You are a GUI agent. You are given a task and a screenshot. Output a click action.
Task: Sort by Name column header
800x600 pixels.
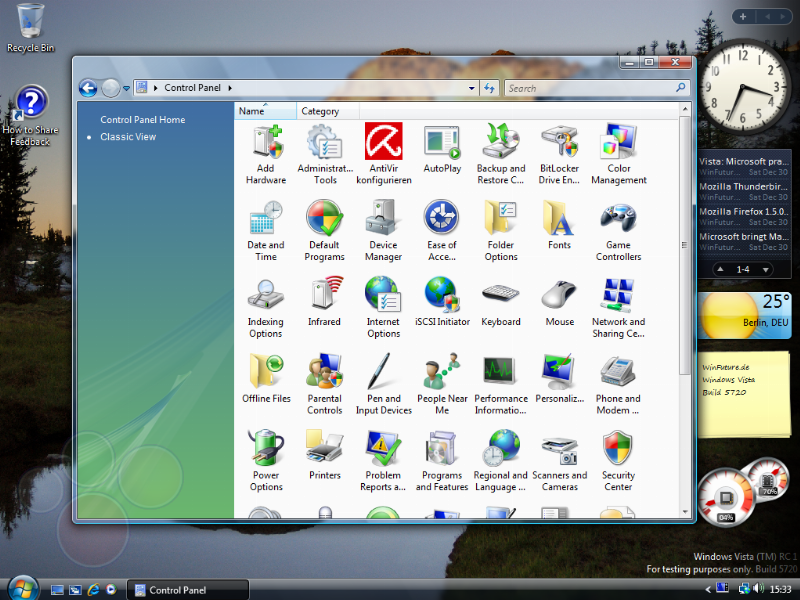(x=265, y=111)
